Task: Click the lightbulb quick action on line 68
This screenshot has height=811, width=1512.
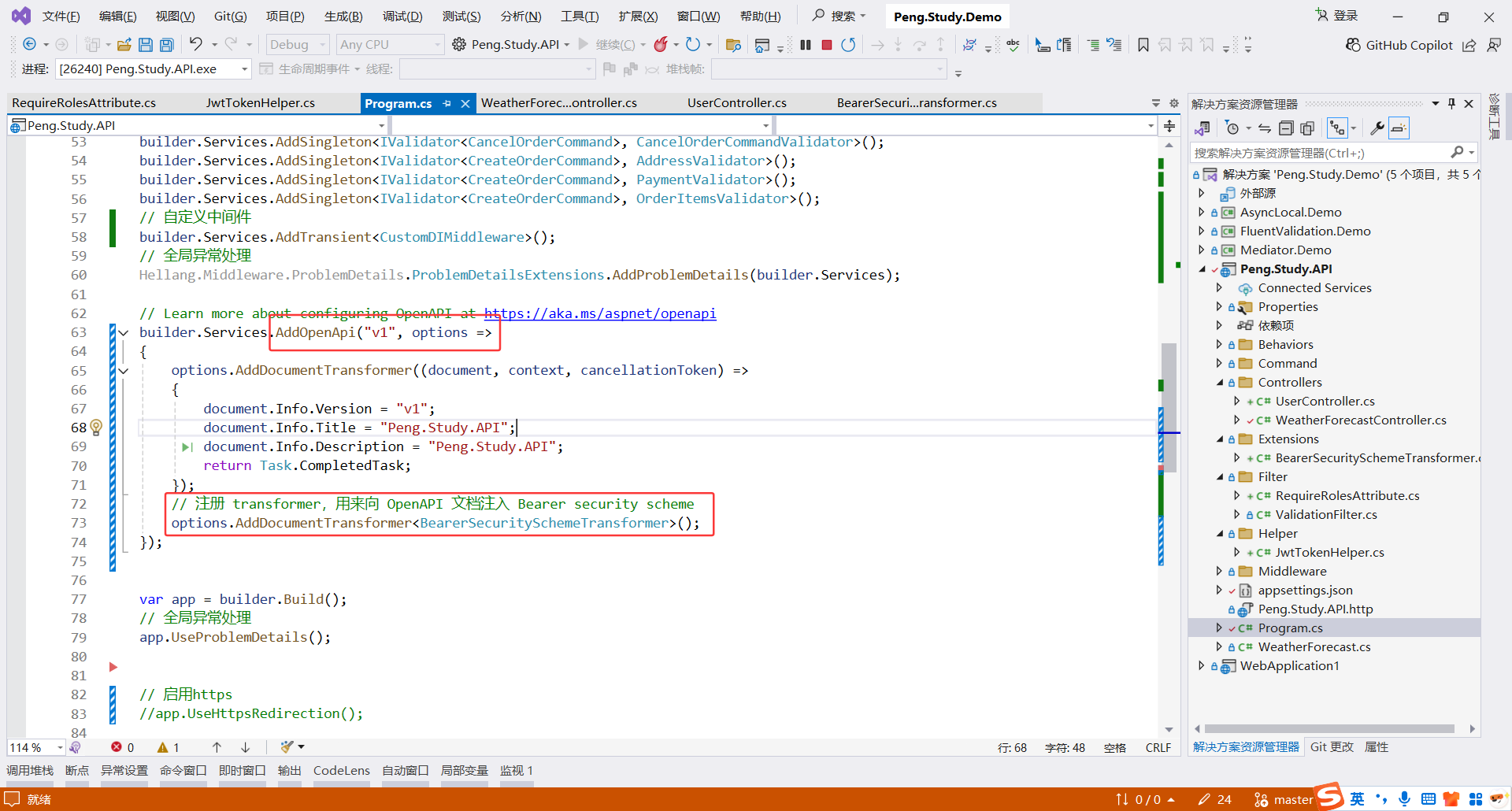Action: (96, 428)
